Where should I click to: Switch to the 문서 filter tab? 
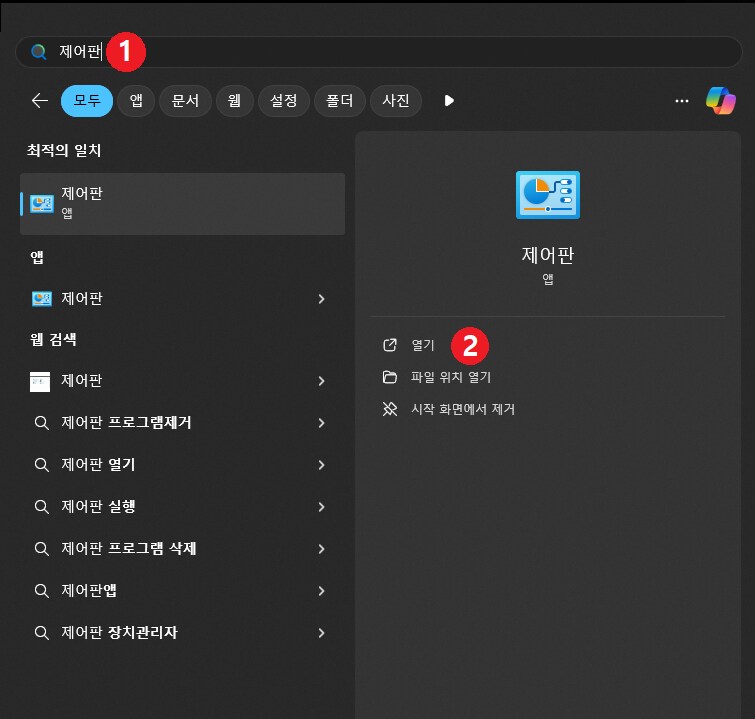(185, 101)
